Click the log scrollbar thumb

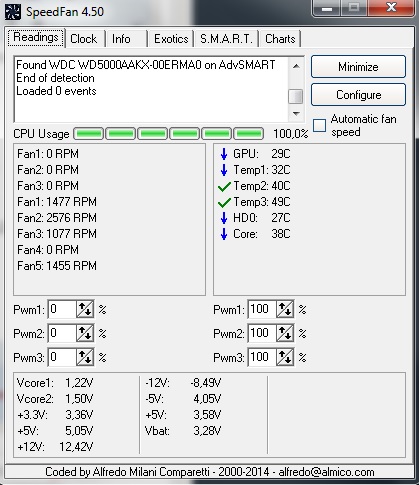pos(296,96)
